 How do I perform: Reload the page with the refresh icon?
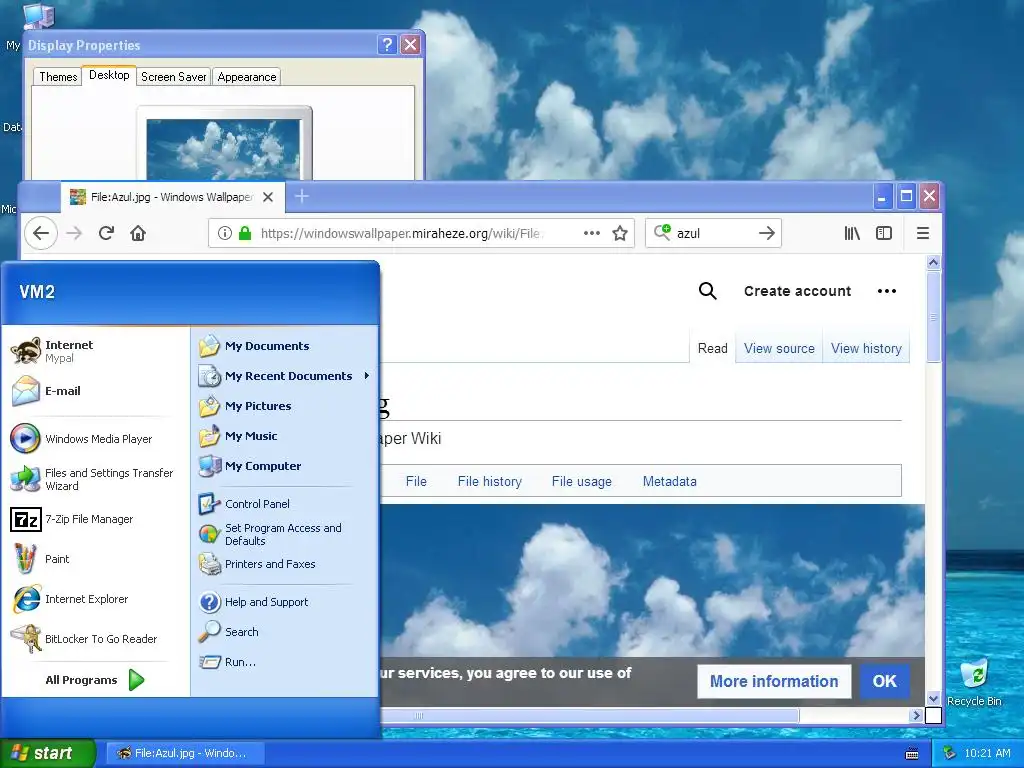click(106, 233)
